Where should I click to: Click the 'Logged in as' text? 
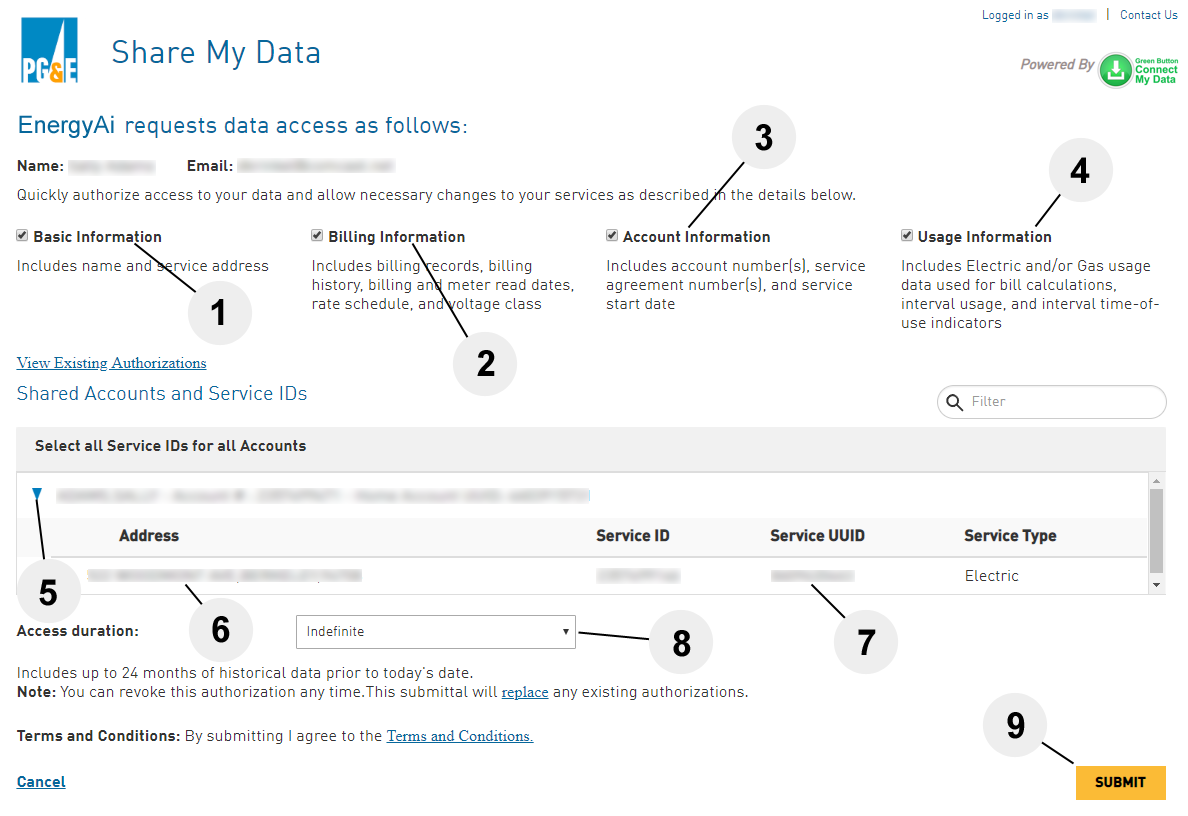[x=1015, y=15]
